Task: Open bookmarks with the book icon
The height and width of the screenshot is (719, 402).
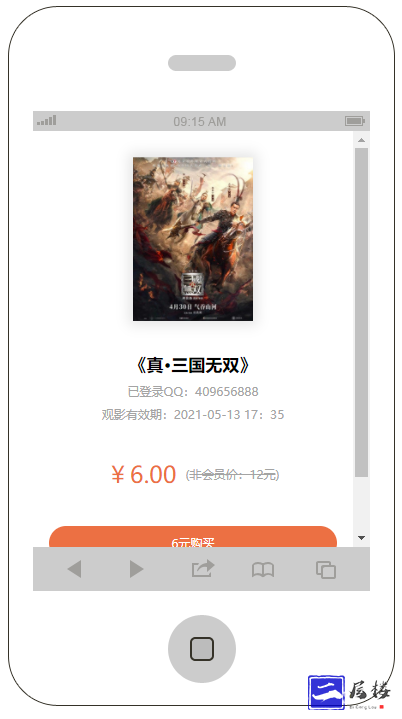Action: (263, 570)
